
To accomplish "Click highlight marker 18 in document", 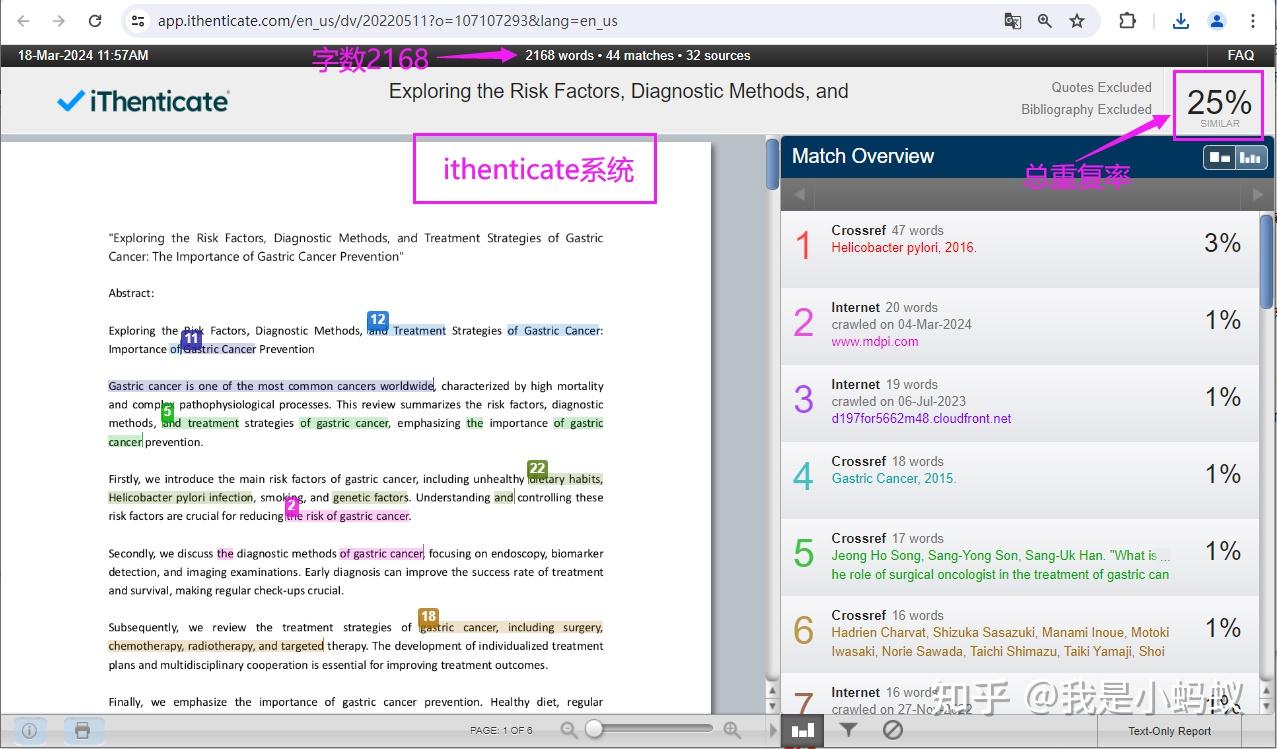I will click(x=428, y=617).
